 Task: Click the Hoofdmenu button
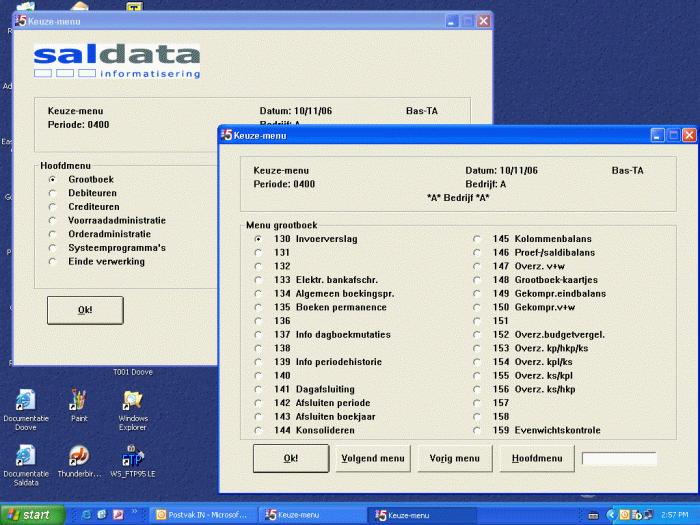537,459
